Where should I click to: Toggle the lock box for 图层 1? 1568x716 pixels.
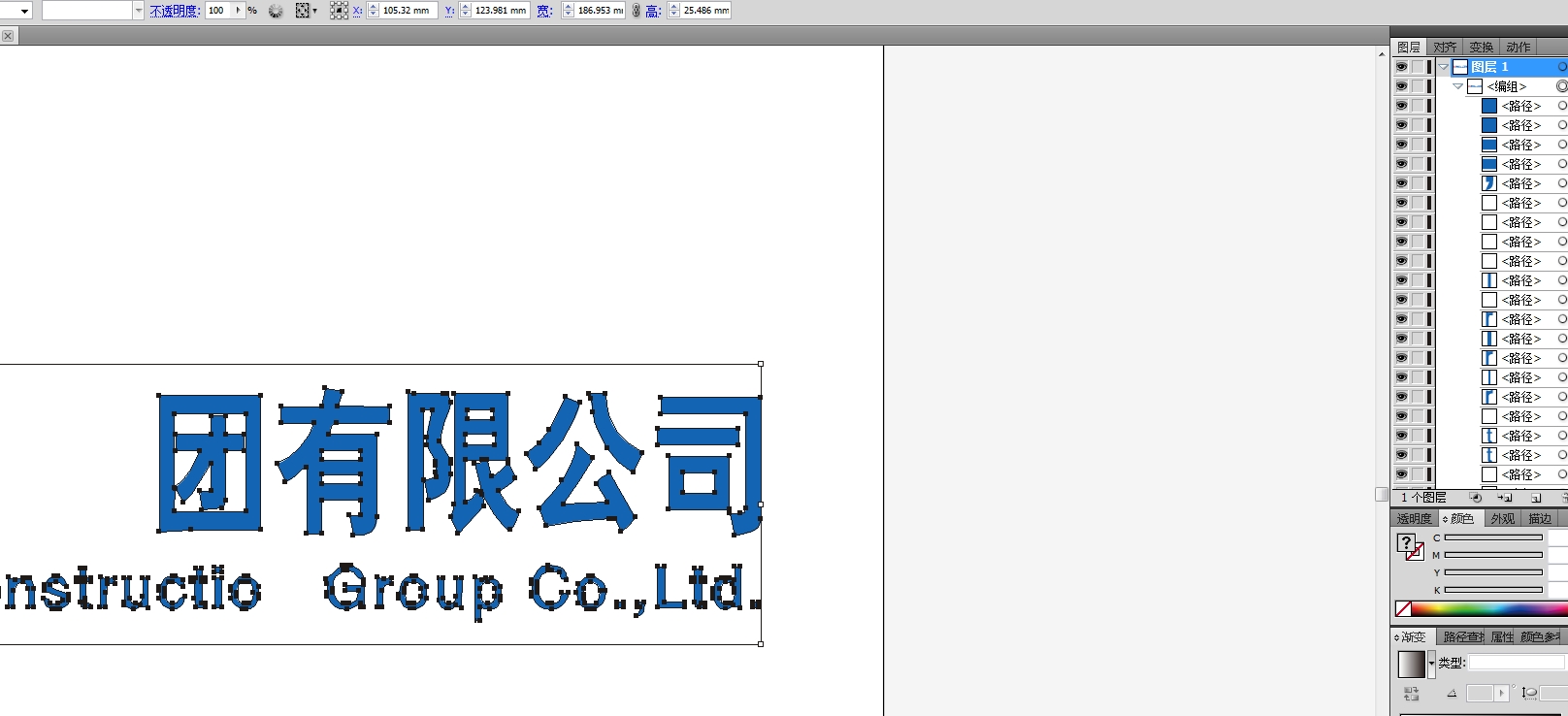click(1418, 67)
